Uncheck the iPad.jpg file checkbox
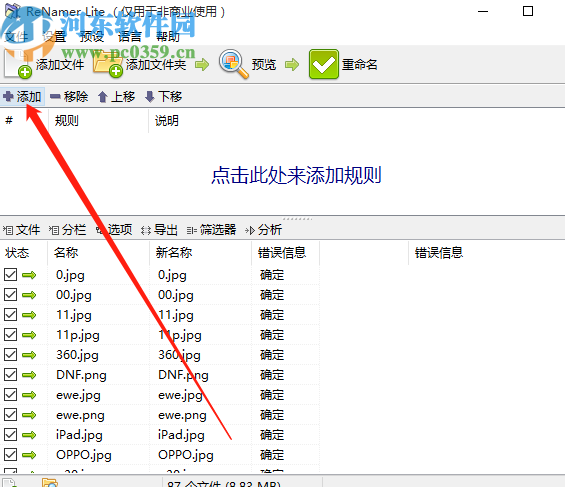Viewport: 565px width, 487px height. (x=10, y=434)
